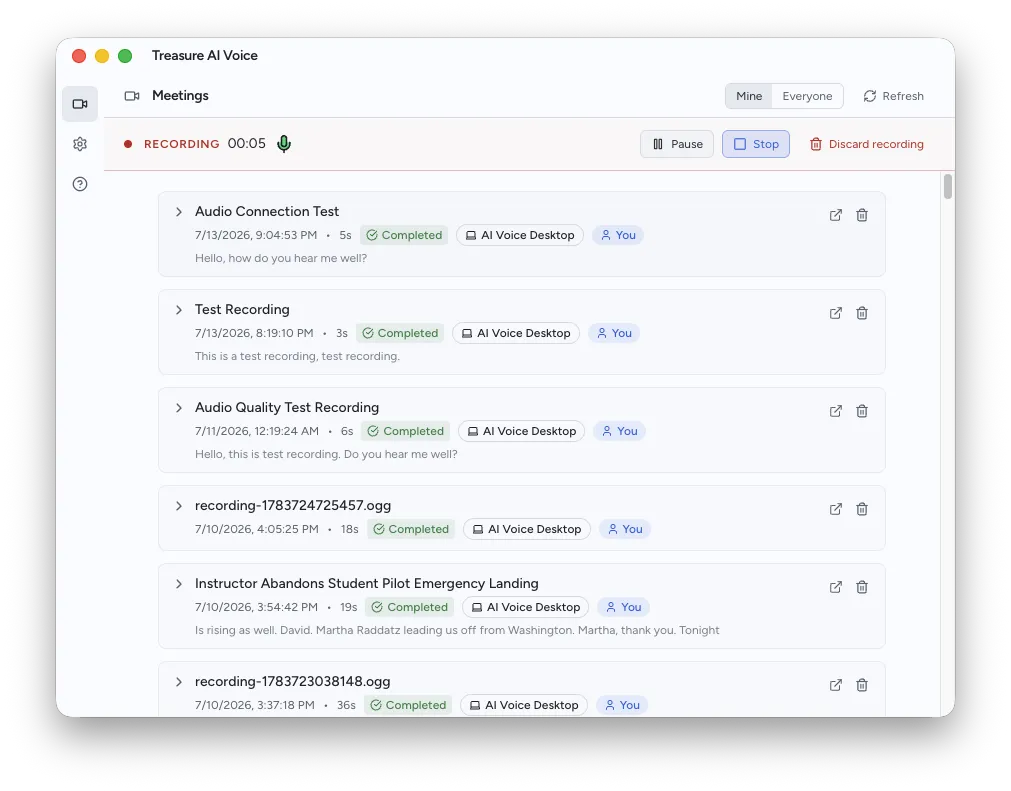Open the Help question mark icon

pos(80,184)
